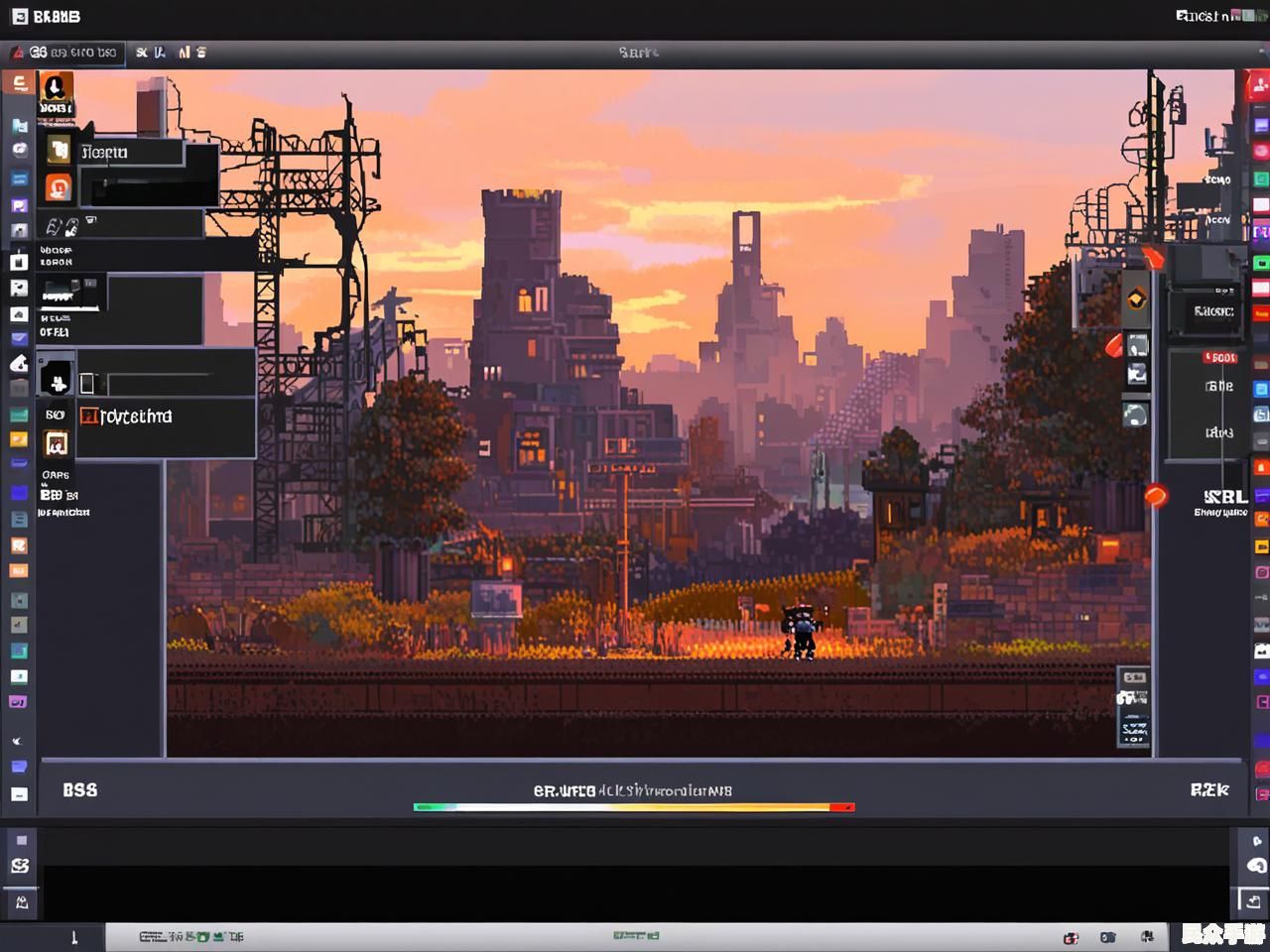Open the first tab in the tab bar

pyautogui.click(x=64, y=53)
